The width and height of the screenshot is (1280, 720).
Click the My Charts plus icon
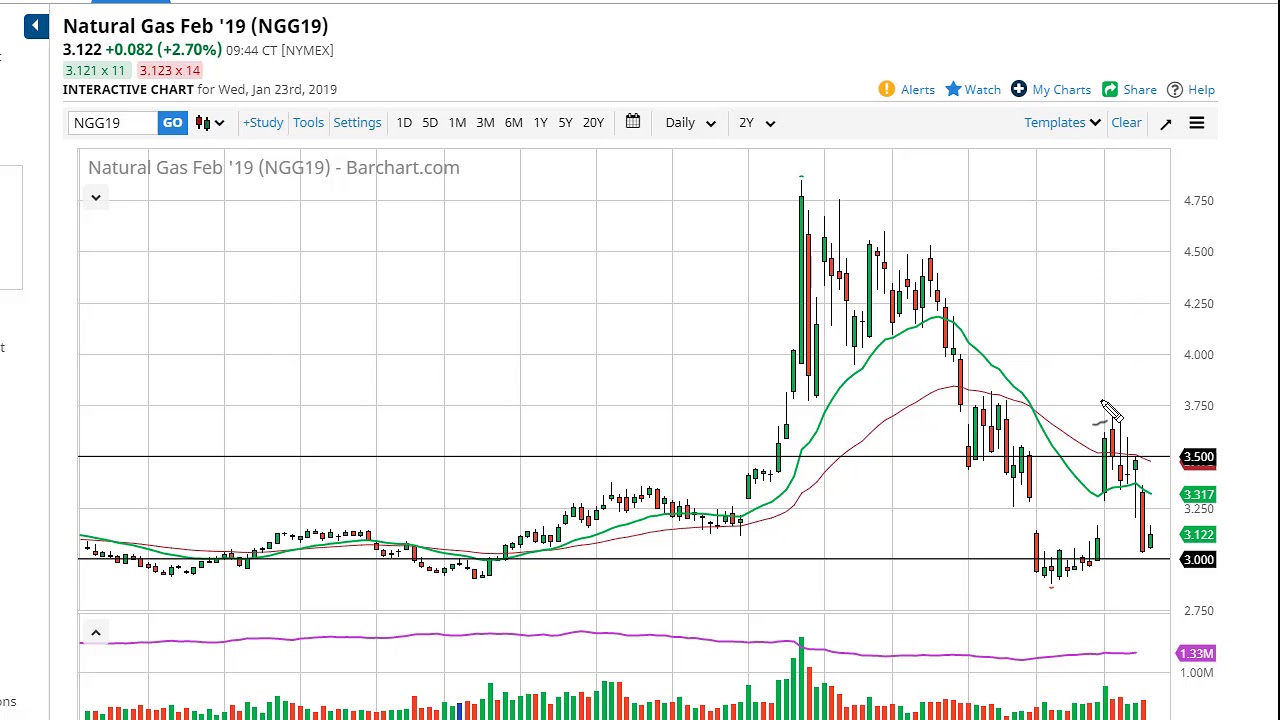[1018, 90]
